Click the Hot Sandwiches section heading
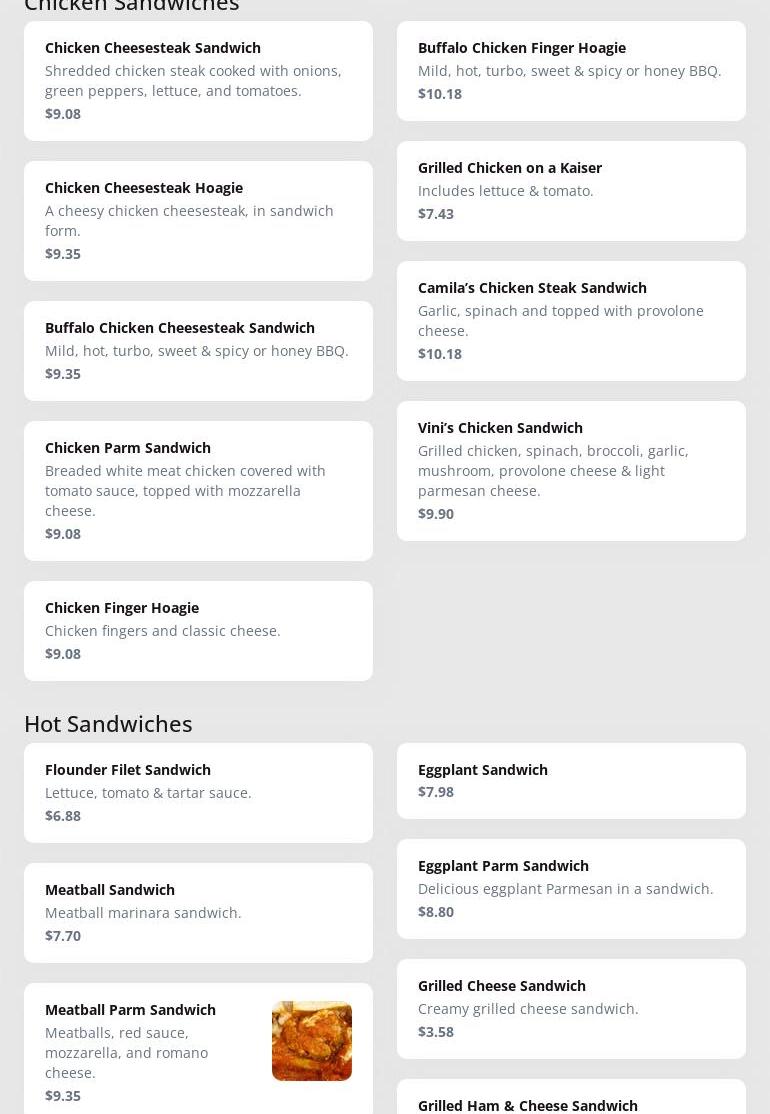770x1114 pixels. 108,723
